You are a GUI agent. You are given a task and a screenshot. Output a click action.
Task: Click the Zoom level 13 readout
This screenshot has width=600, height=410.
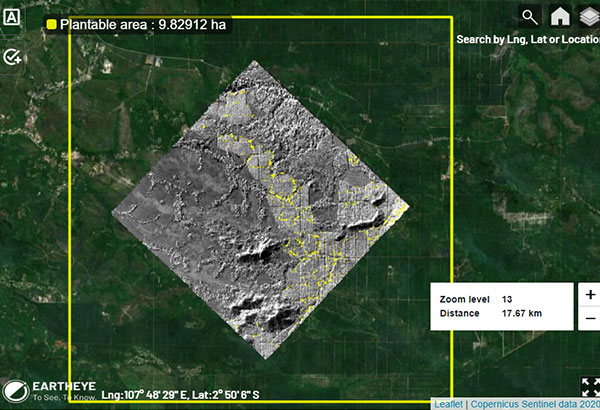(x=480, y=299)
